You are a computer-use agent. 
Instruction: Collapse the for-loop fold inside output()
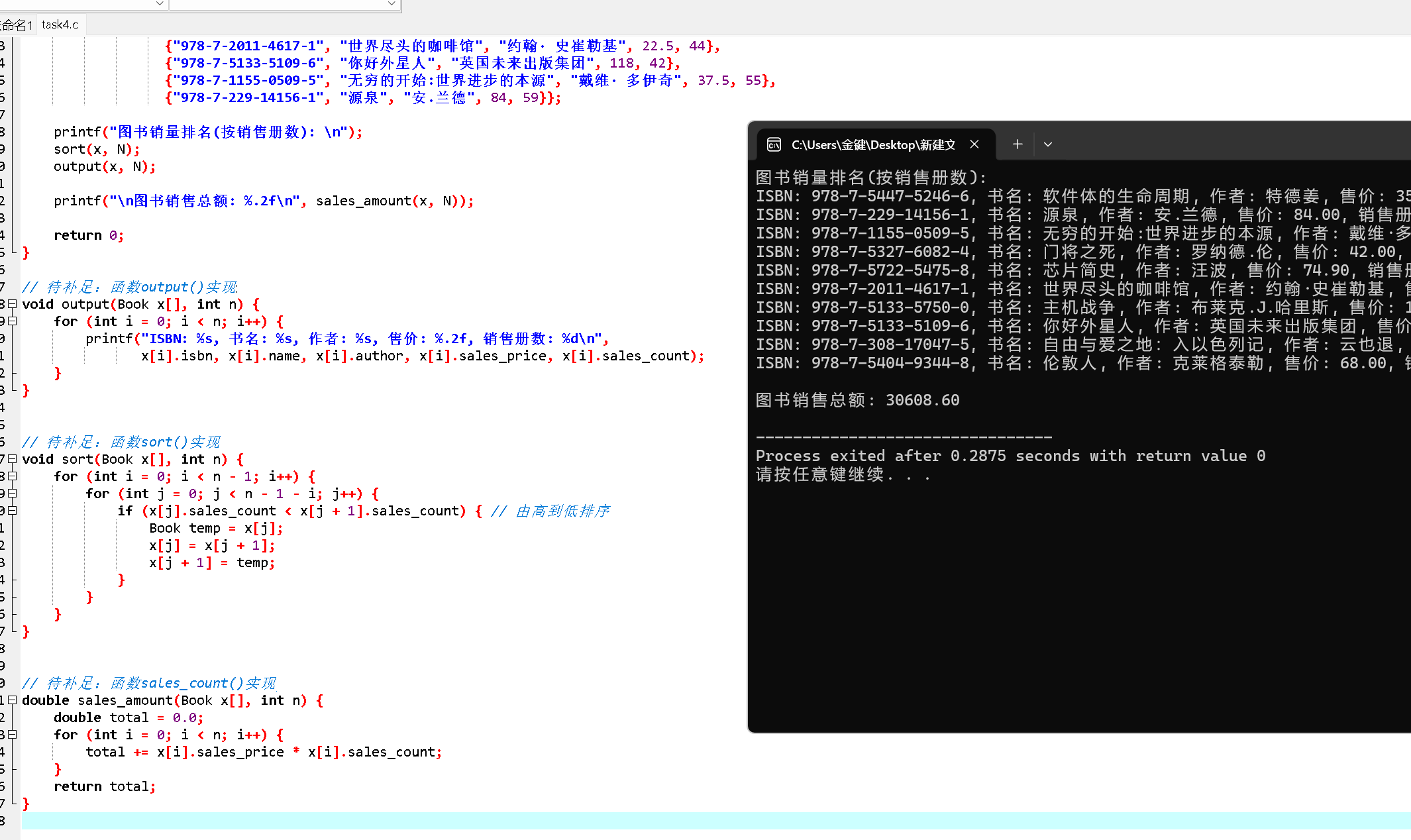pos(12,321)
